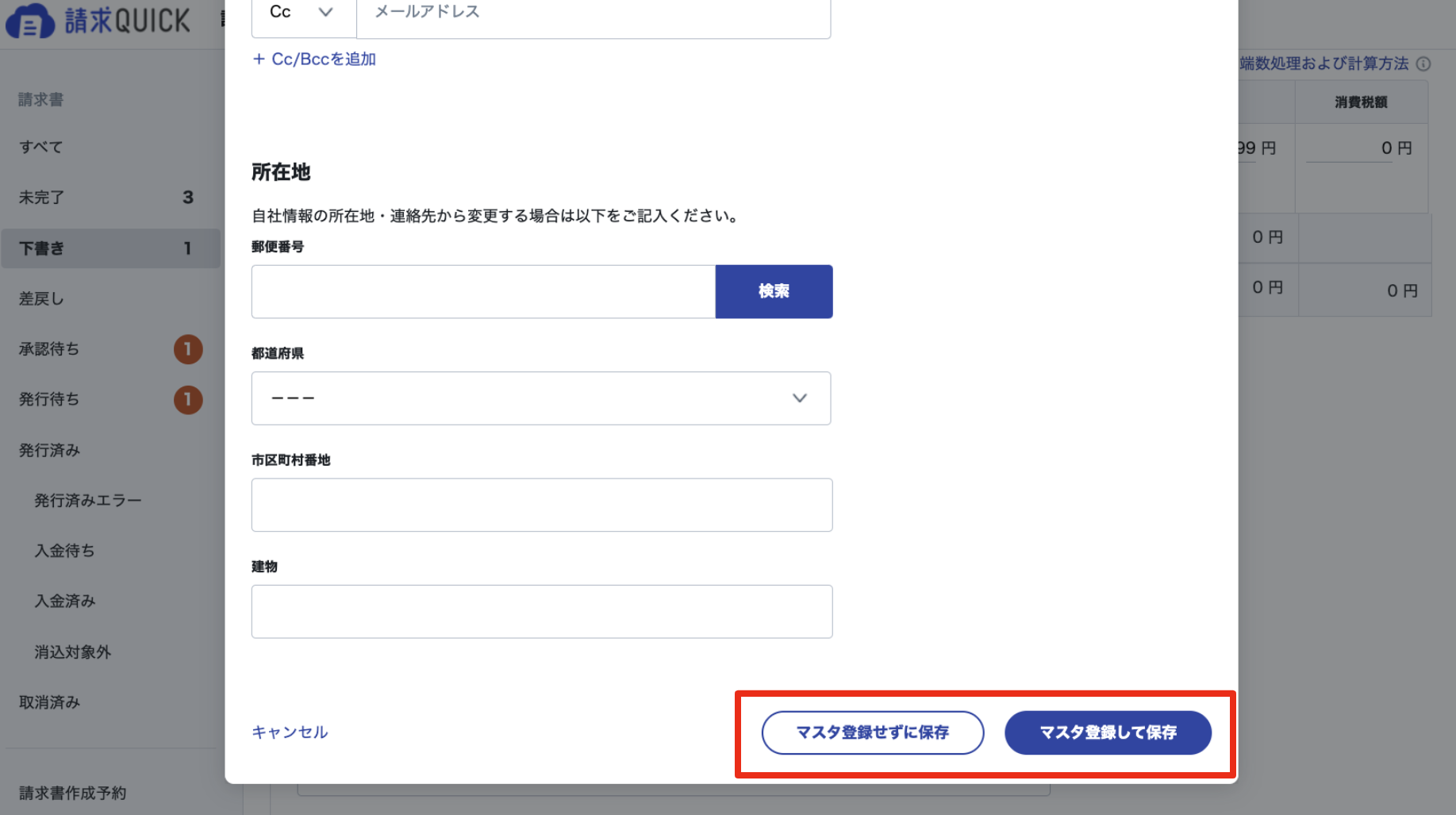Click マスタ登録せずに保存 button

click(873, 732)
